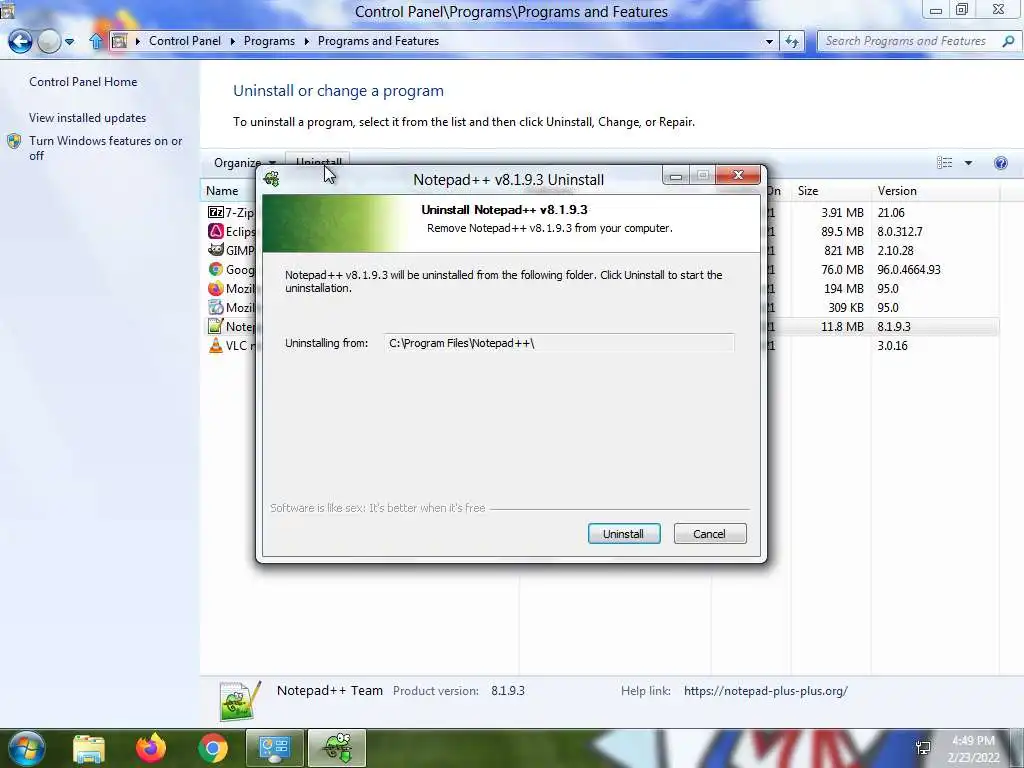
Task: Open the view options dropdown arrow
Action: [x=968, y=163]
